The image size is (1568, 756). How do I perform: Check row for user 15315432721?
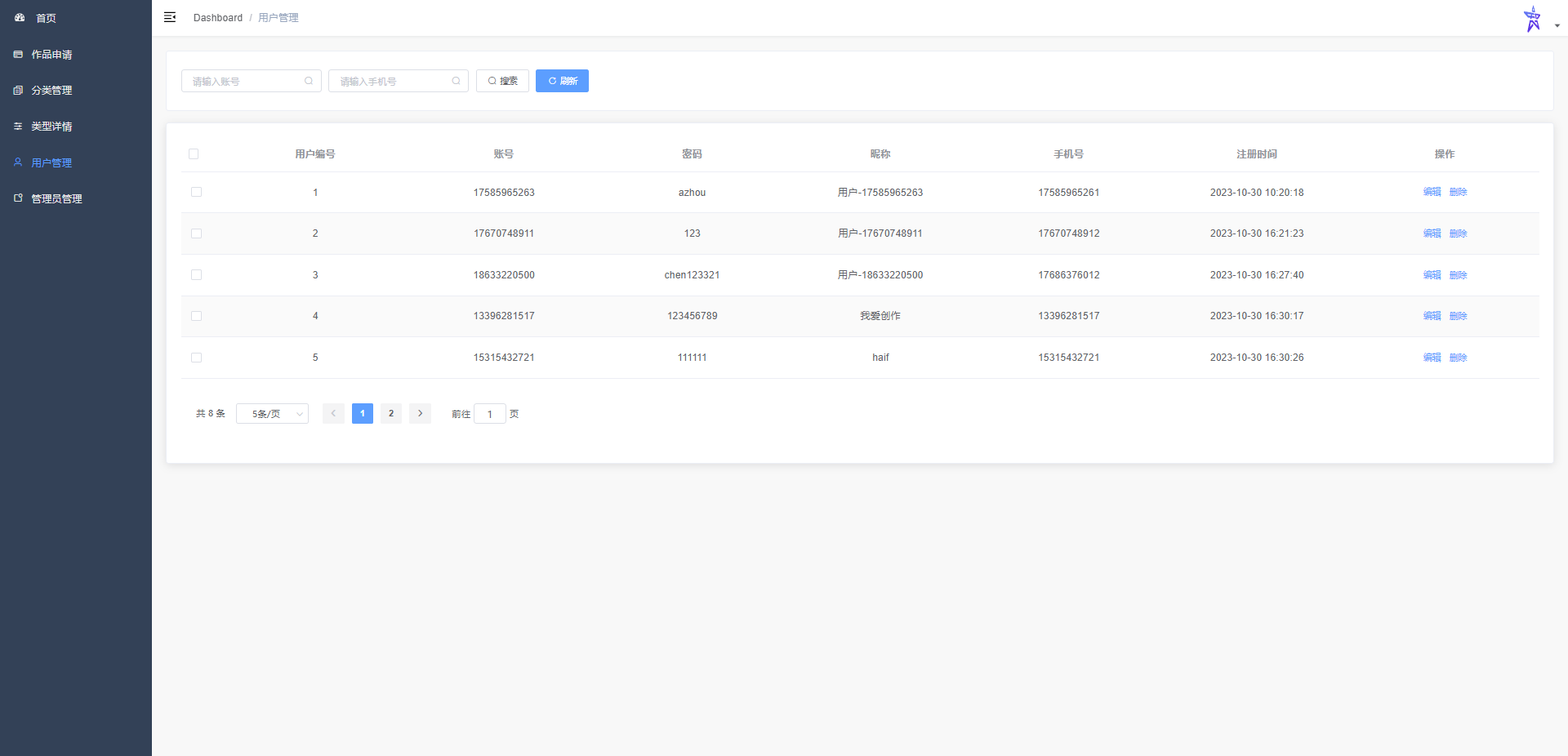[x=196, y=358]
